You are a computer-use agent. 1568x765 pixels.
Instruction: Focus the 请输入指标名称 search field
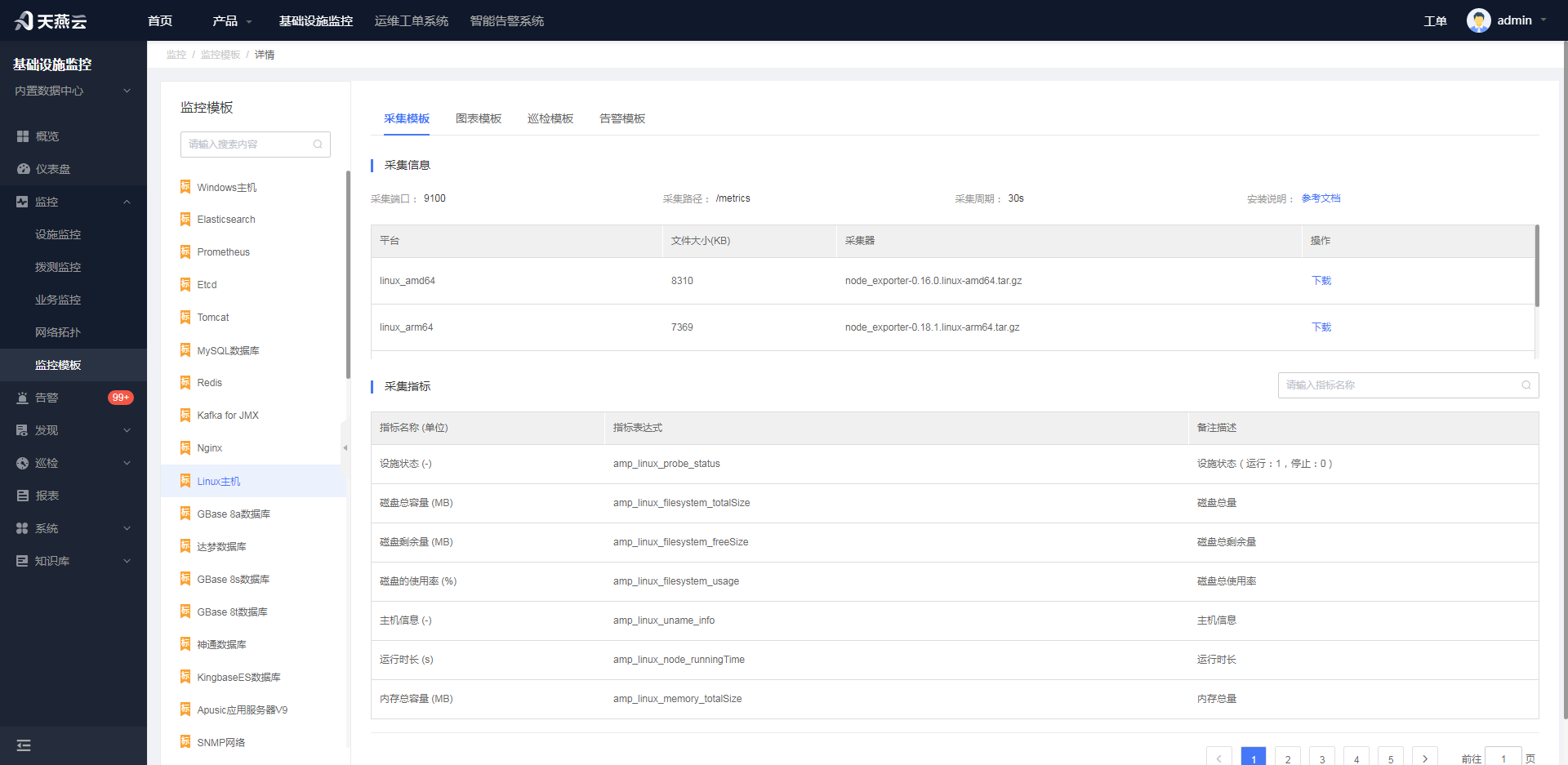1408,385
